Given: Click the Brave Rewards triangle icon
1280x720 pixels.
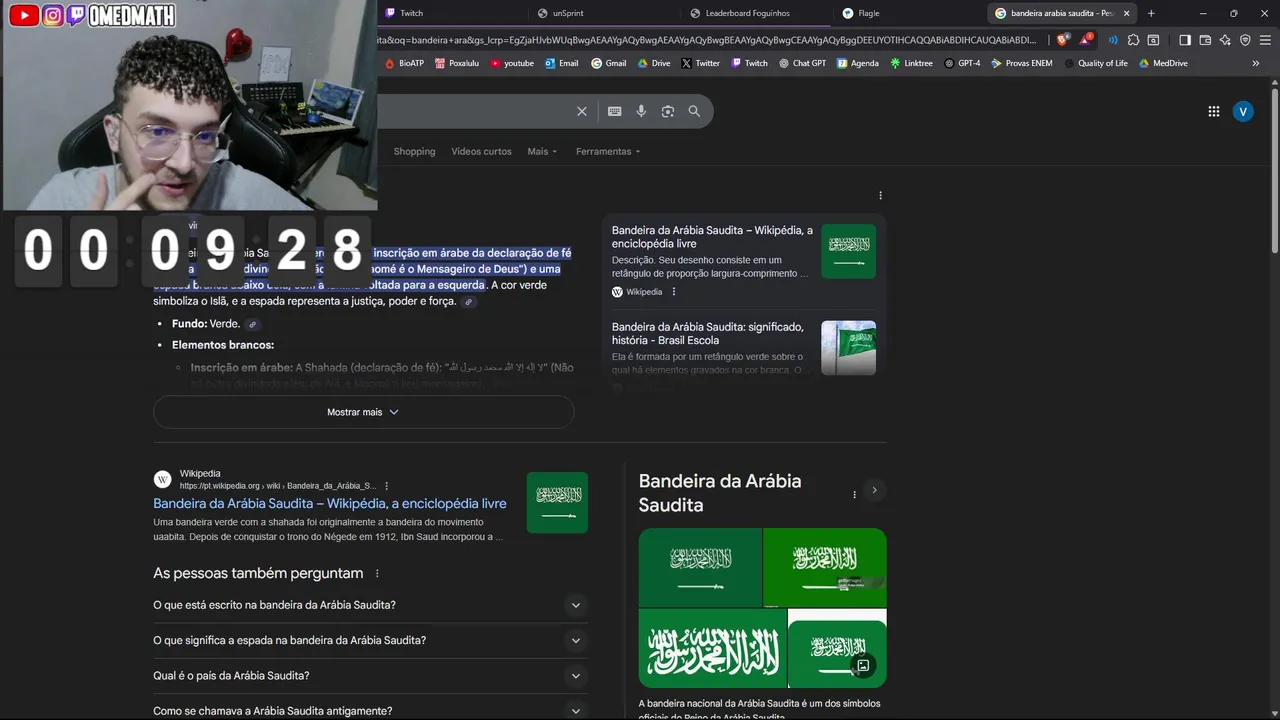Looking at the screenshot, I should click(1085, 40).
